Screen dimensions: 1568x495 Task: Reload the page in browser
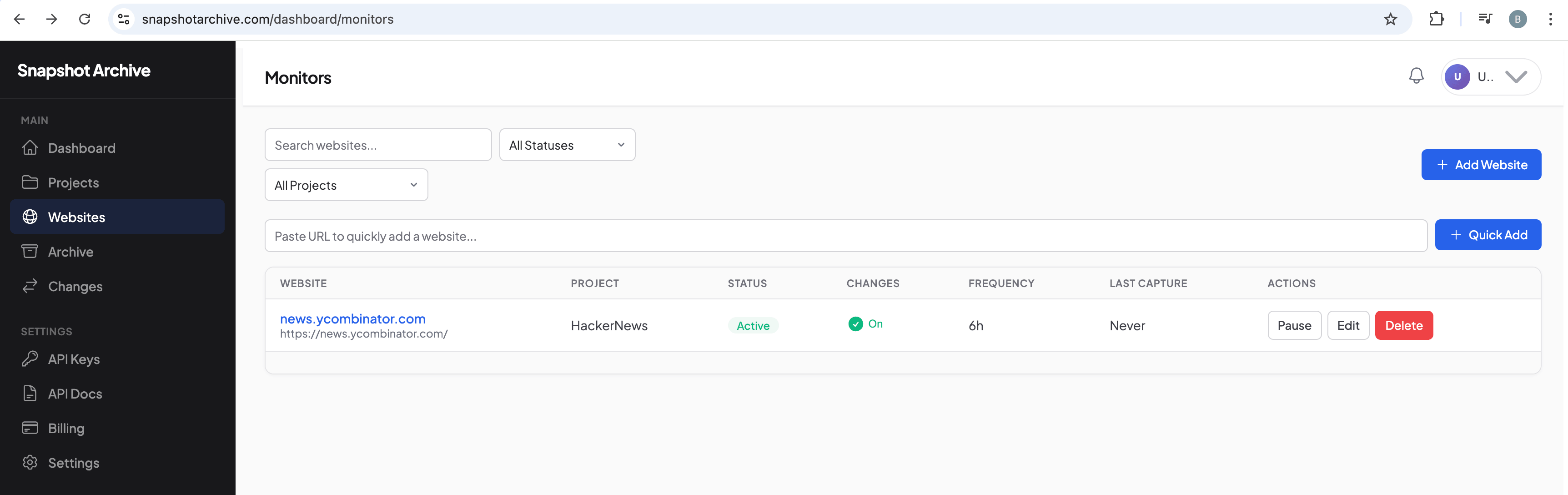(x=85, y=19)
